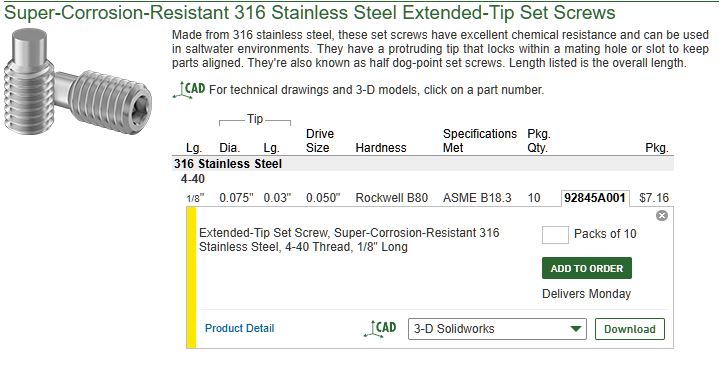Click the Hardness column header
Screen dimensions: 726x380
pos(381,148)
